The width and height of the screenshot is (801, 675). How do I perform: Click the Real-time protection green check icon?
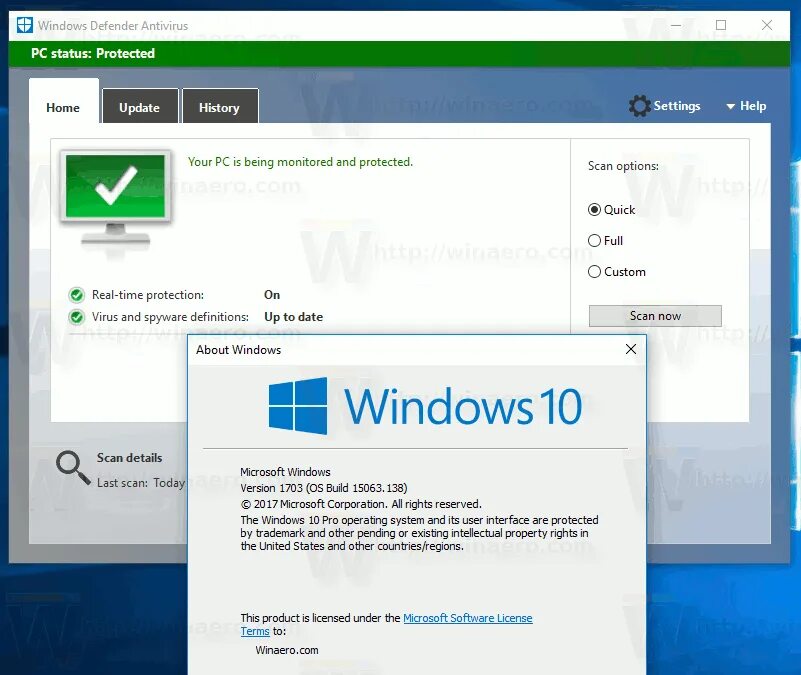click(x=77, y=295)
